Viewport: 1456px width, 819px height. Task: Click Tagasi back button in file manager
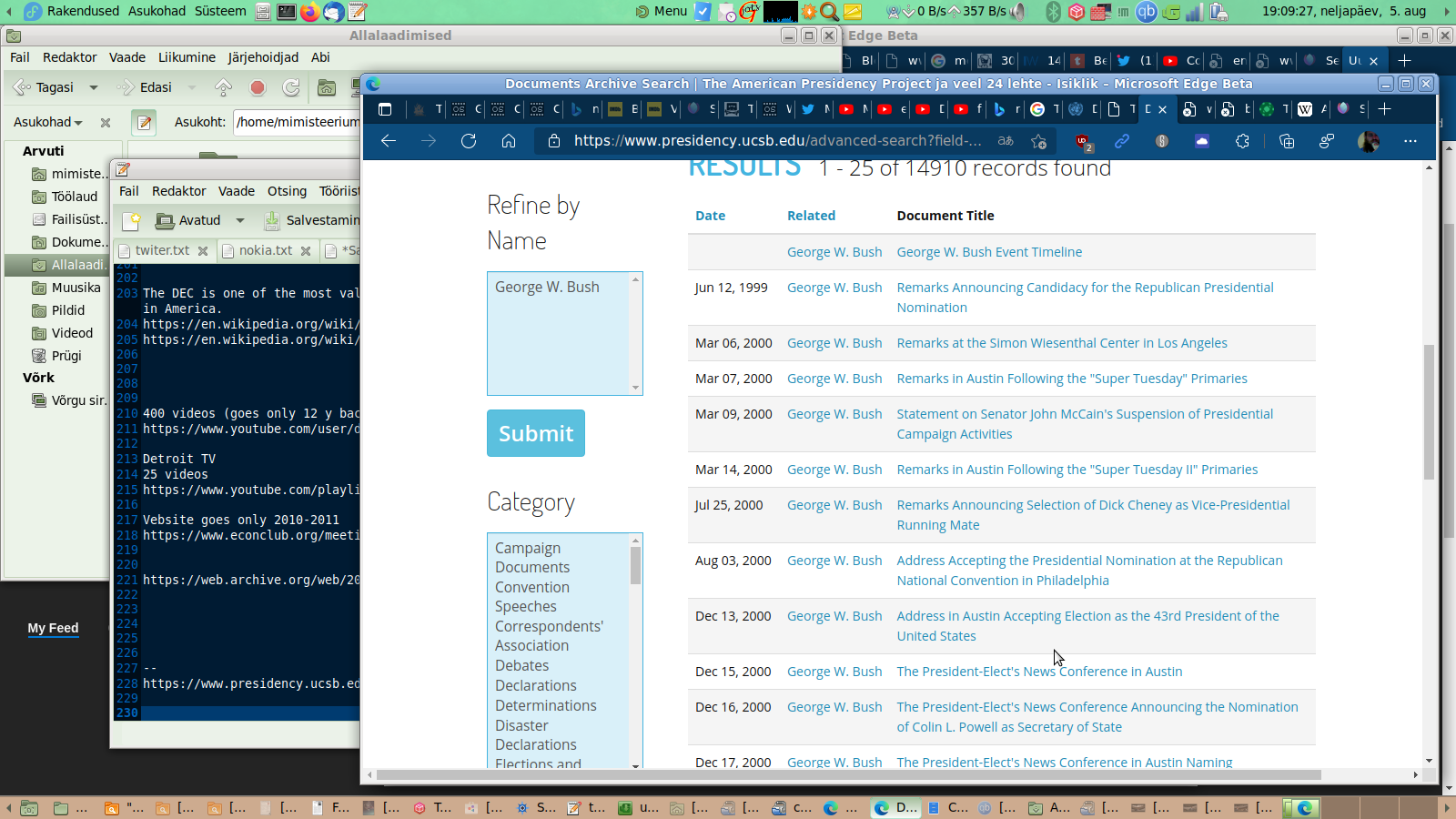(x=45, y=87)
